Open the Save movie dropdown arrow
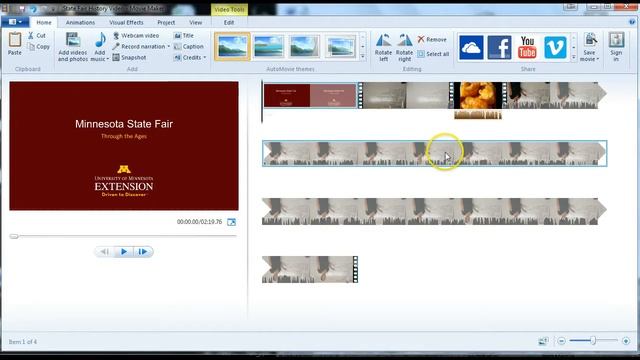Viewport: 640px width, 360px height. coord(598,59)
